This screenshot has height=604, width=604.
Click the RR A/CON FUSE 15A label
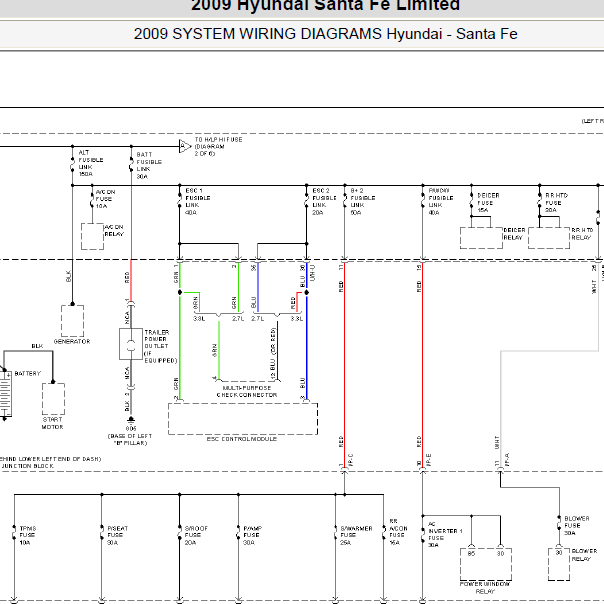click(398, 532)
